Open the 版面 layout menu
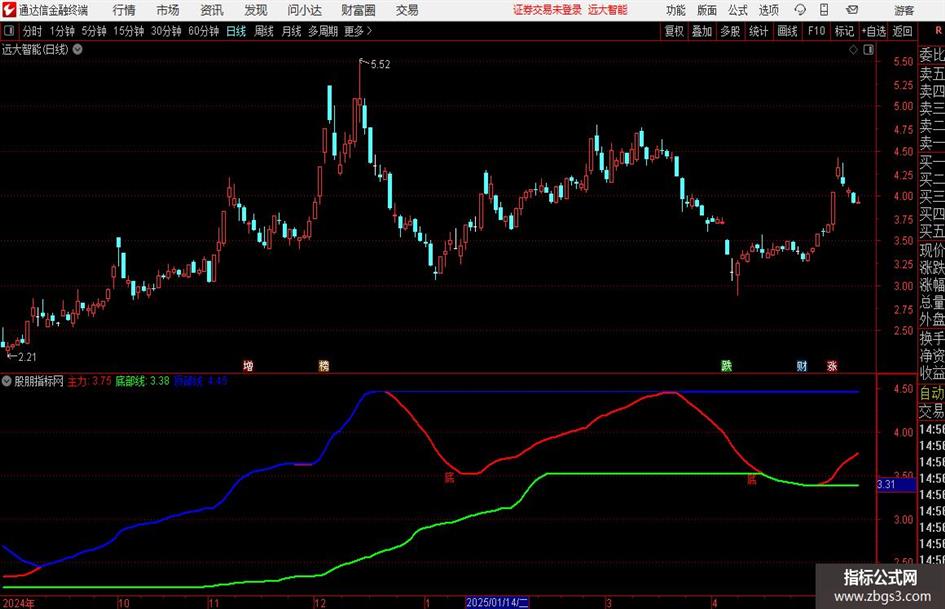 pos(706,10)
